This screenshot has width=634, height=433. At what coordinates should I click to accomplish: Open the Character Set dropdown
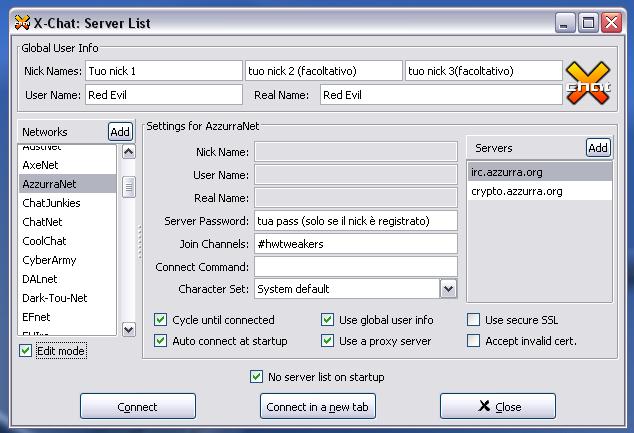click(447, 289)
